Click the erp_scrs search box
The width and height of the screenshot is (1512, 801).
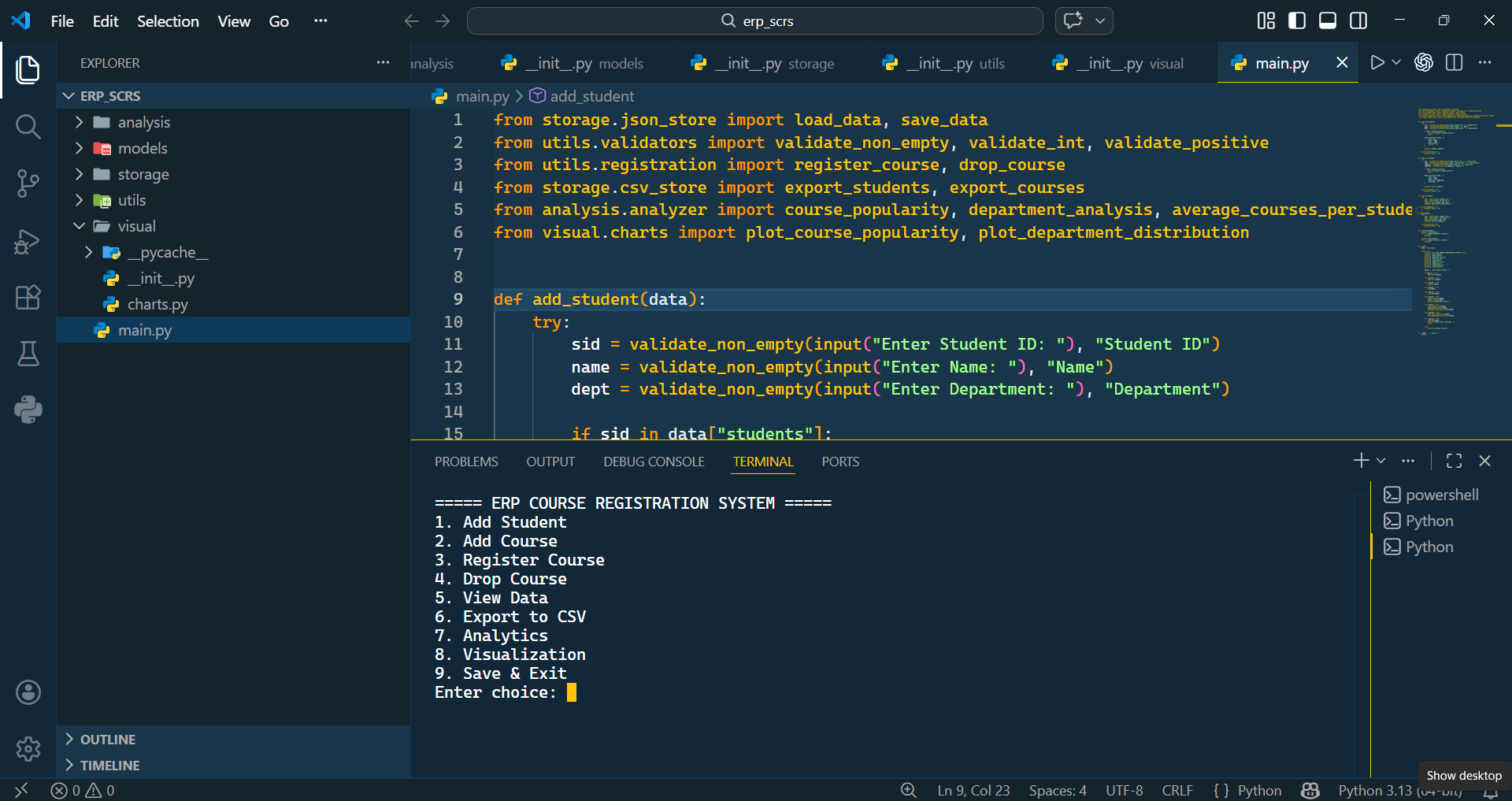[754, 21]
